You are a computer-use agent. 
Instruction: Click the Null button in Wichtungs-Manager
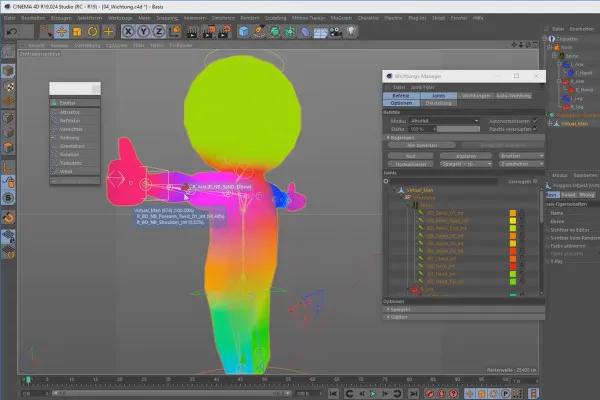coord(411,156)
